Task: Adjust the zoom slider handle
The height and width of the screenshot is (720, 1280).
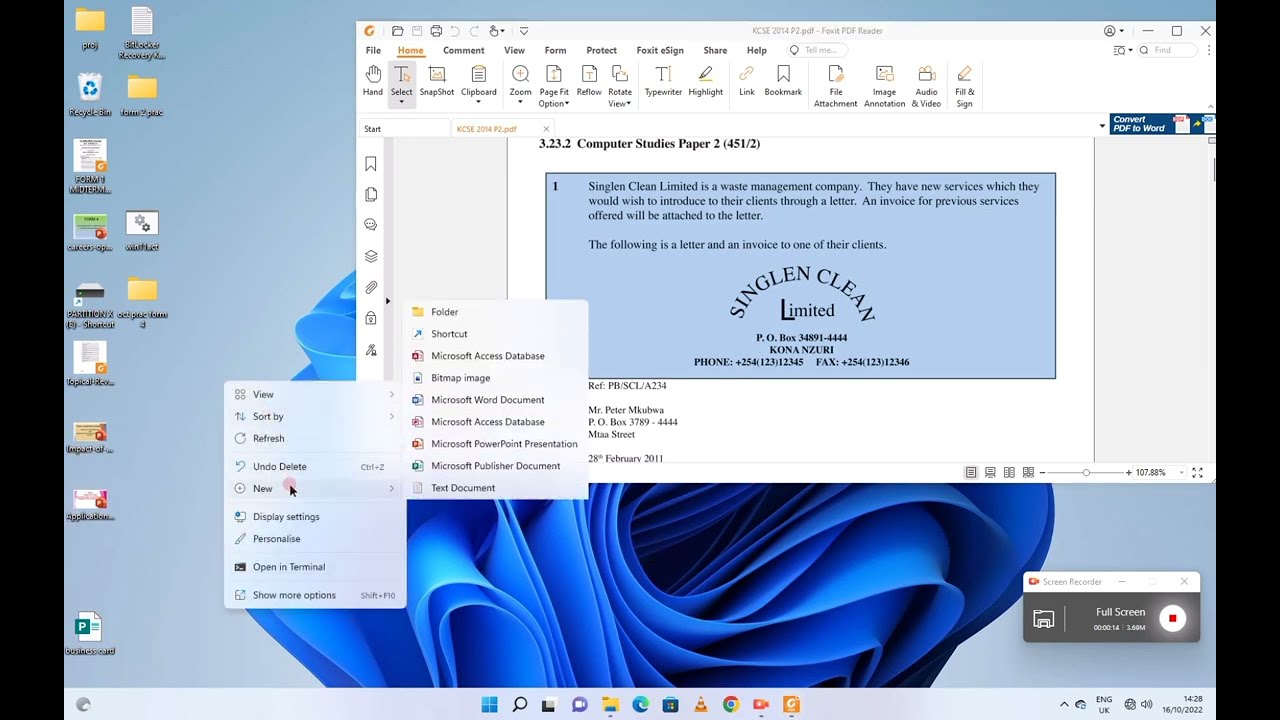Action: point(1086,472)
